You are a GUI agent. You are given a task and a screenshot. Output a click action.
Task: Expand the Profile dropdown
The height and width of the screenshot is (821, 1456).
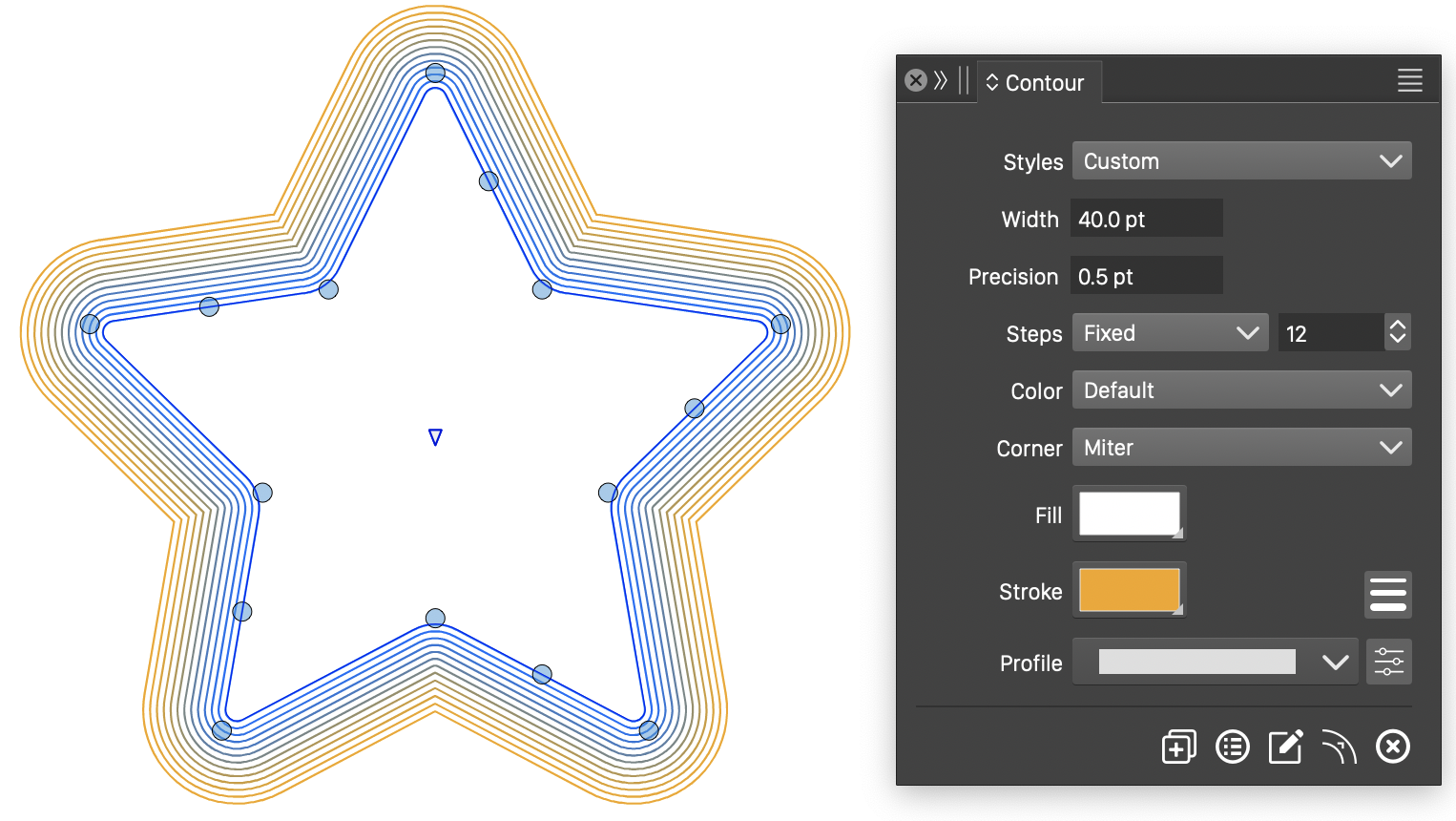tap(1216, 662)
